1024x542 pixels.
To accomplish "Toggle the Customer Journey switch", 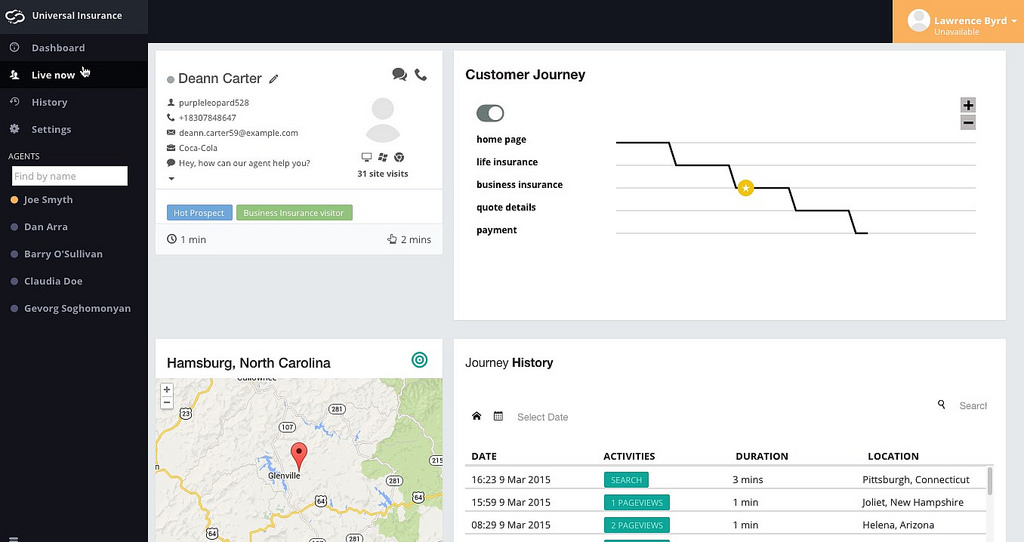I will point(490,113).
